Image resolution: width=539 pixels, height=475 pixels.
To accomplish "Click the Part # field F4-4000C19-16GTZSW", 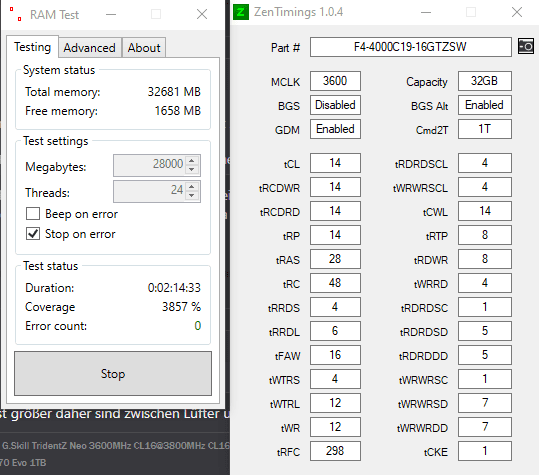I will [x=410, y=47].
